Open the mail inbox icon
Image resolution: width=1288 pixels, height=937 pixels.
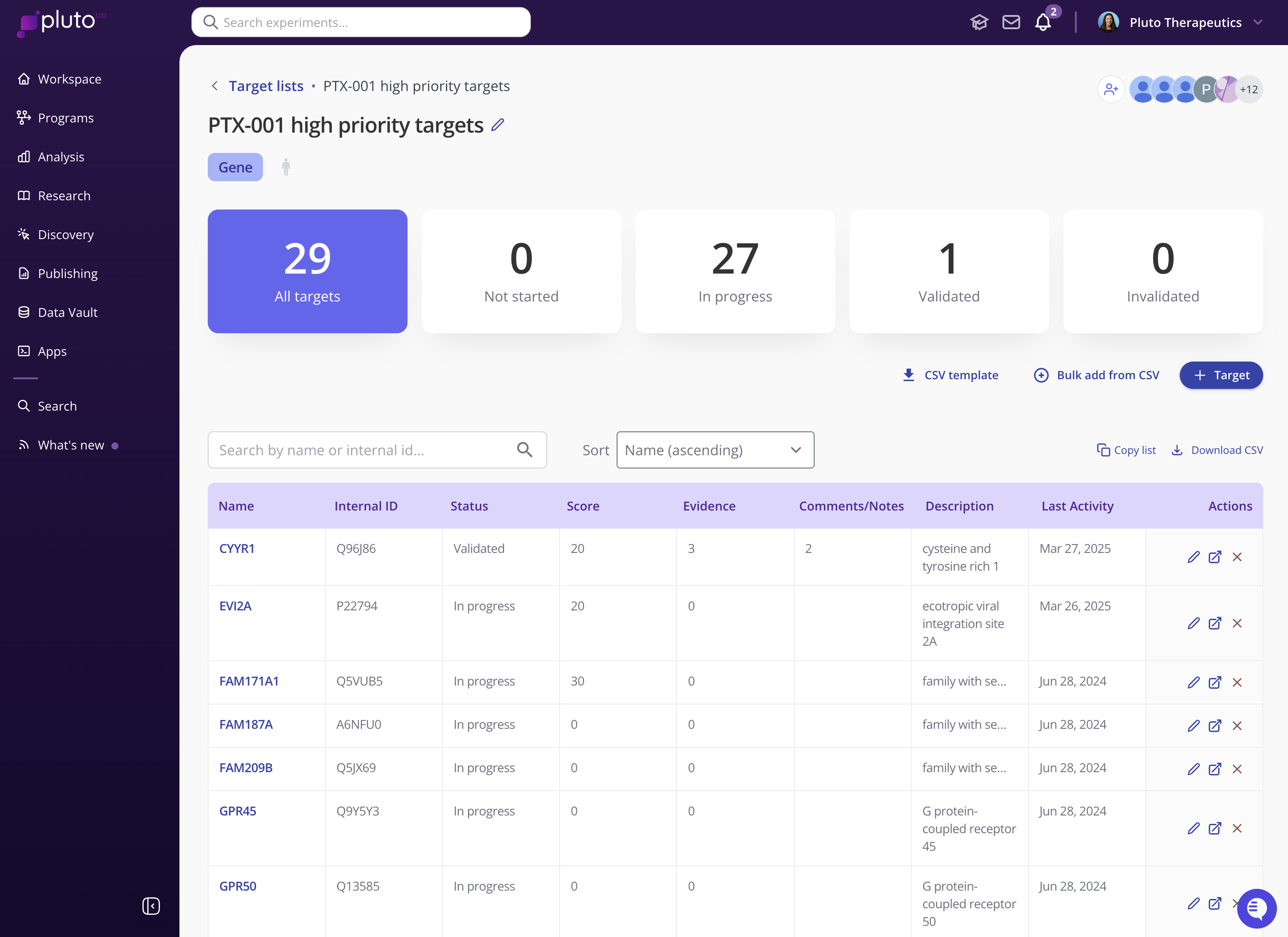tap(1011, 23)
